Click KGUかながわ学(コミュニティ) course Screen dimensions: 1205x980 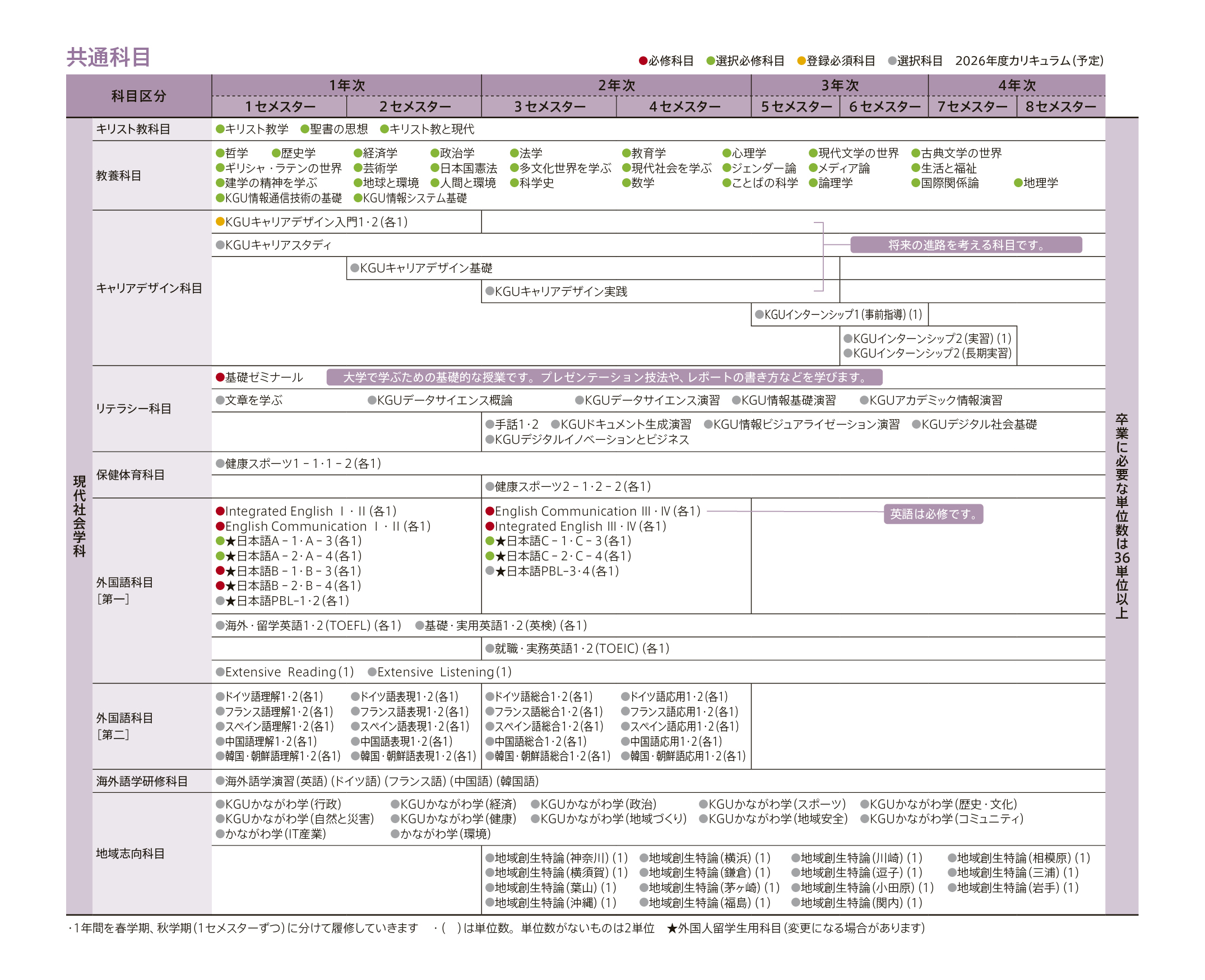pos(942,819)
